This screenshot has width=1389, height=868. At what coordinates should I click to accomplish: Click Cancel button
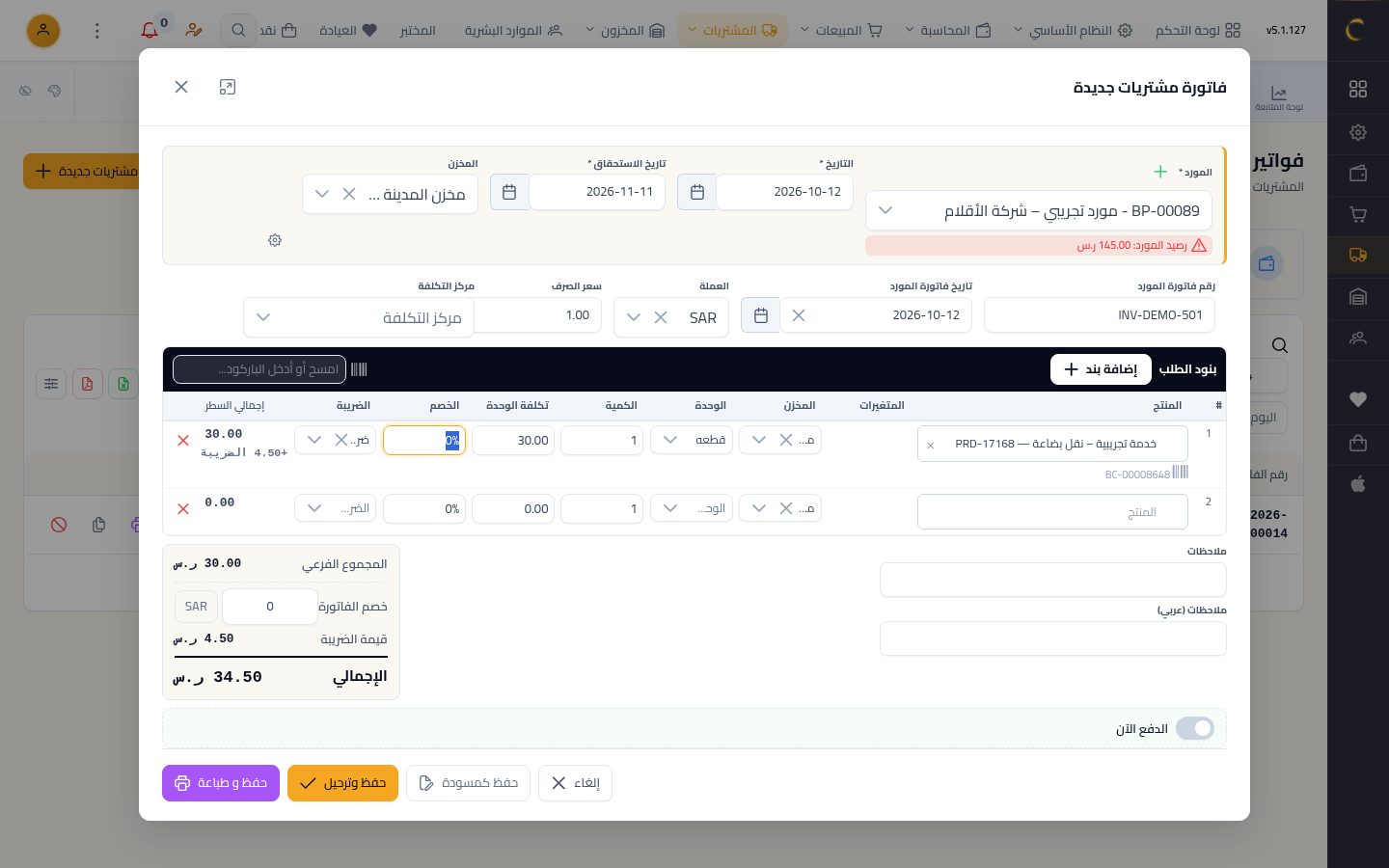(x=575, y=783)
